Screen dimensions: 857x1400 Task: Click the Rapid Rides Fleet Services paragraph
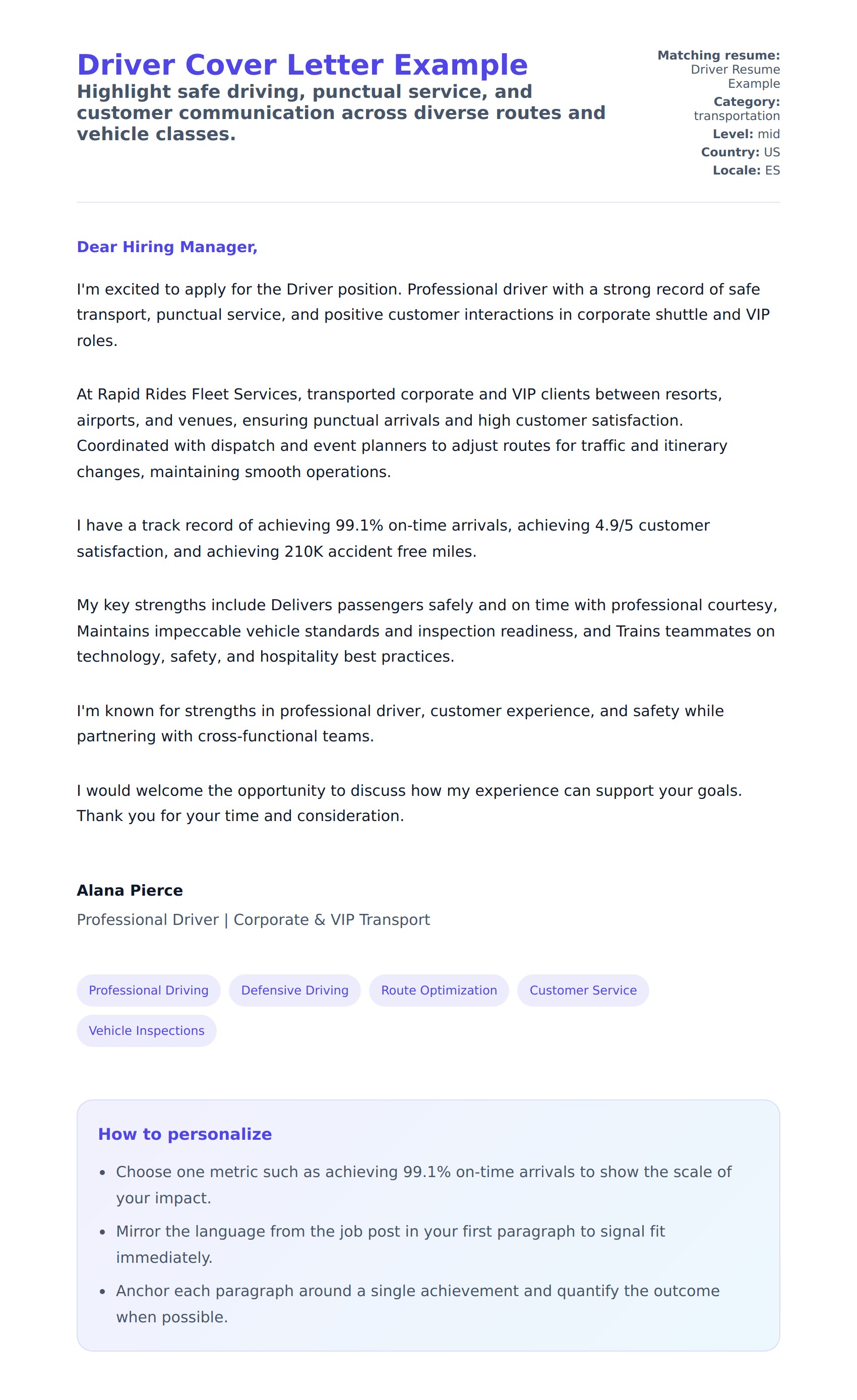click(401, 433)
